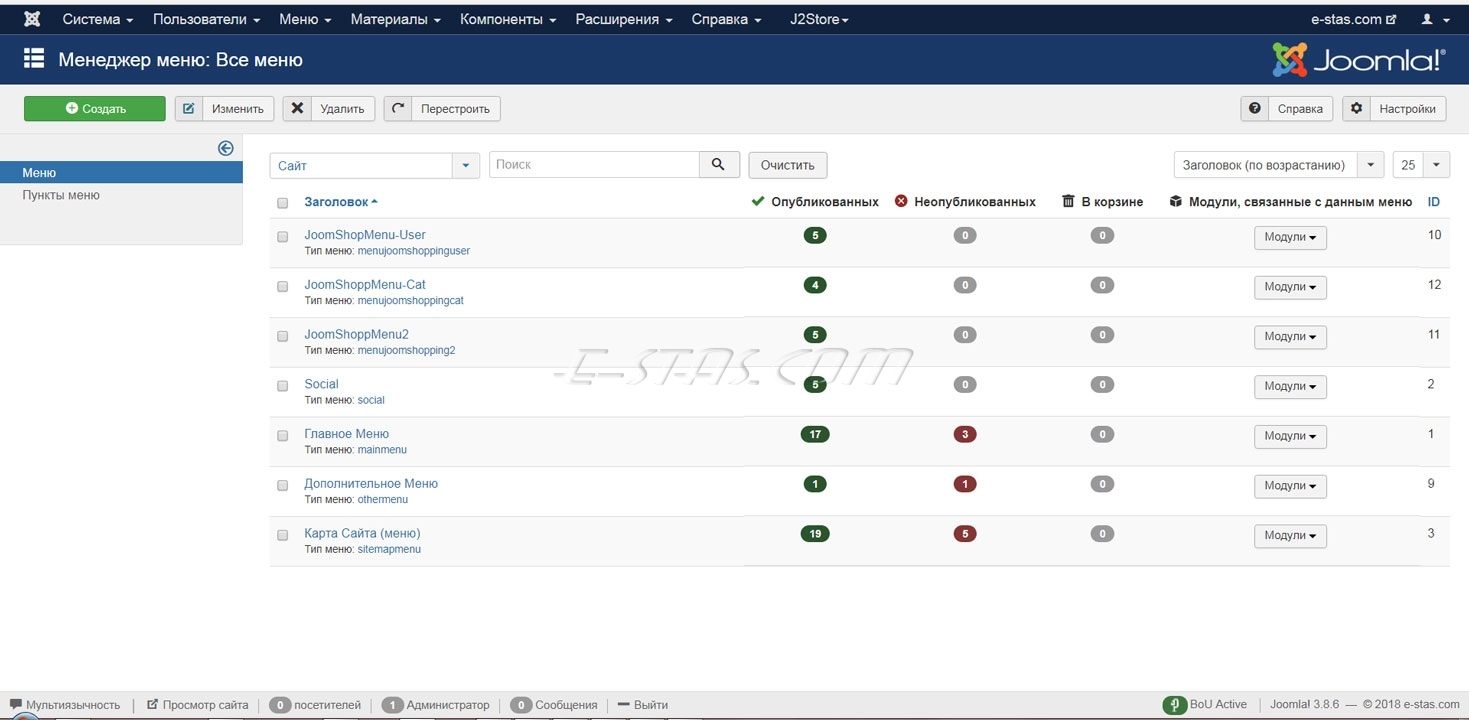Check the Карта Сайта (меню) row checkbox
Image resolution: width=1469 pixels, height=720 pixels.
pyautogui.click(x=282, y=535)
